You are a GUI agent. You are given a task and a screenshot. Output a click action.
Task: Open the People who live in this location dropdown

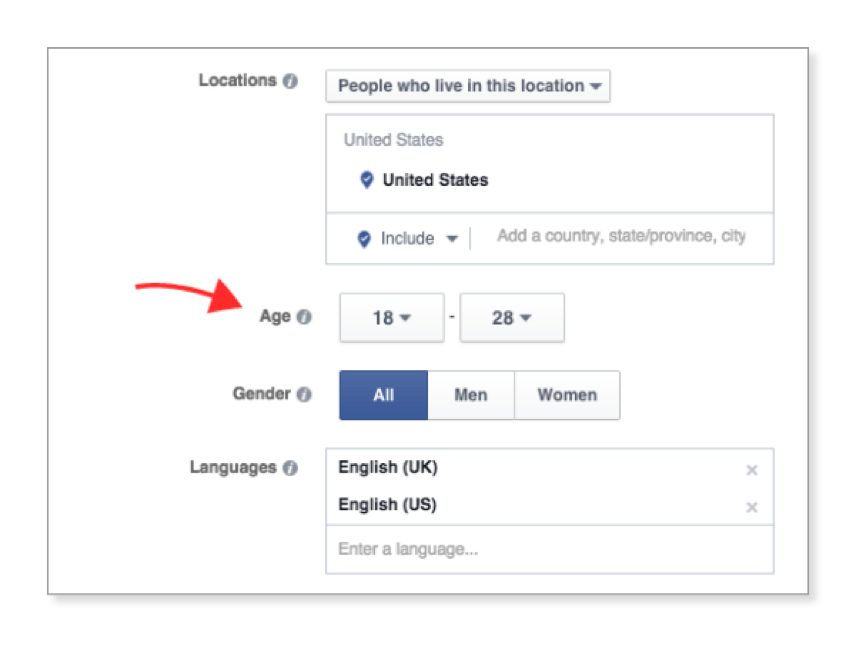(x=468, y=86)
